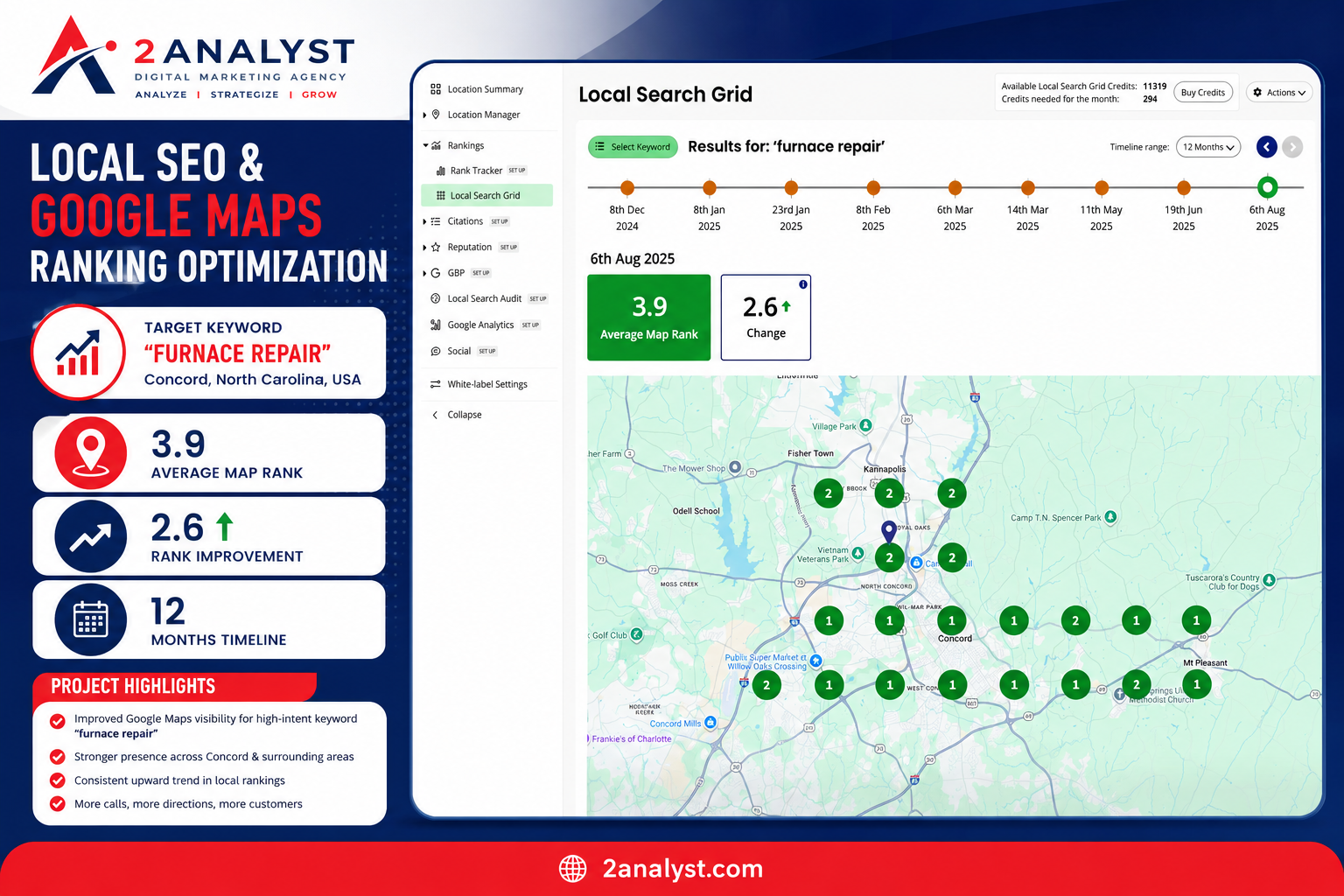Image resolution: width=1344 pixels, height=896 pixels.
Task: Click the blue business location pin on map
Action: point(888,531)
